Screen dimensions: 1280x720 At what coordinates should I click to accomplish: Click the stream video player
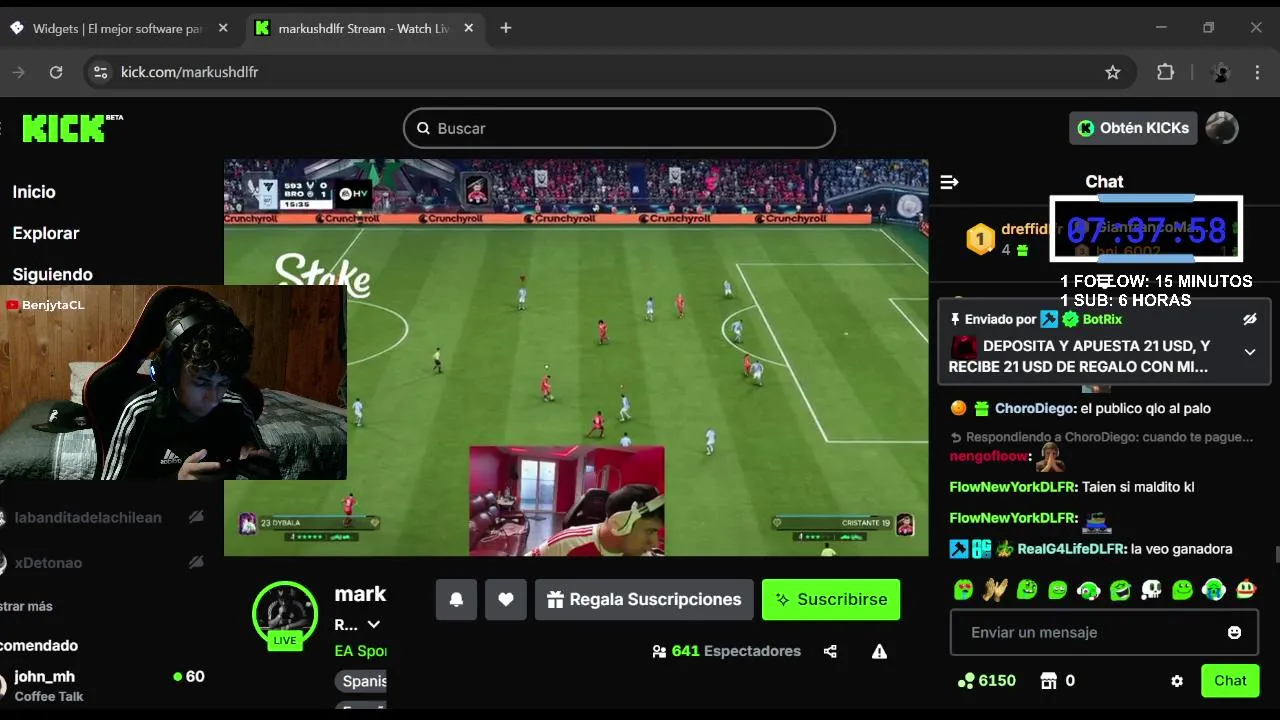(576, 357)
